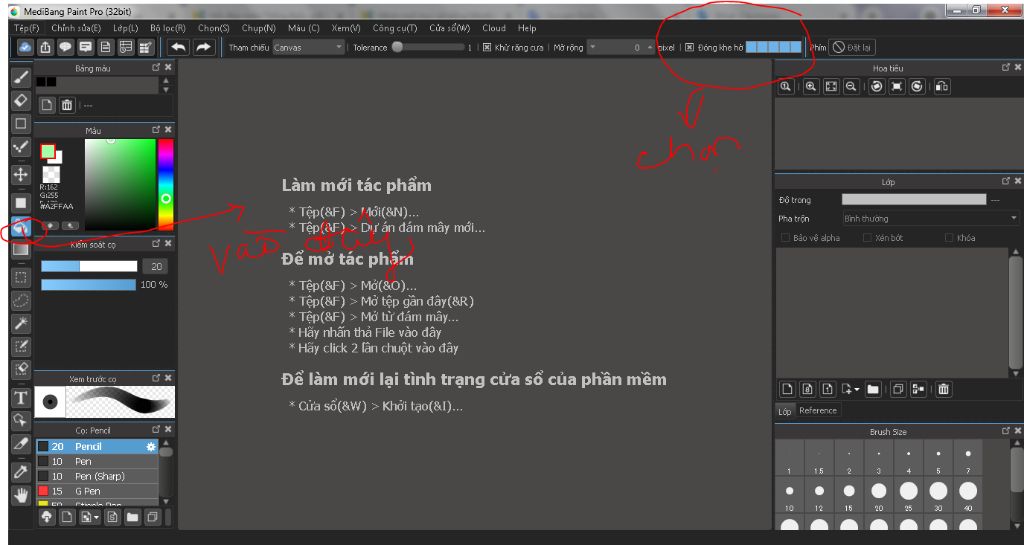Toggle Đóng khe hở checkbox
The width and height of the screenshot is (1024, 545).
click(689, 47)
